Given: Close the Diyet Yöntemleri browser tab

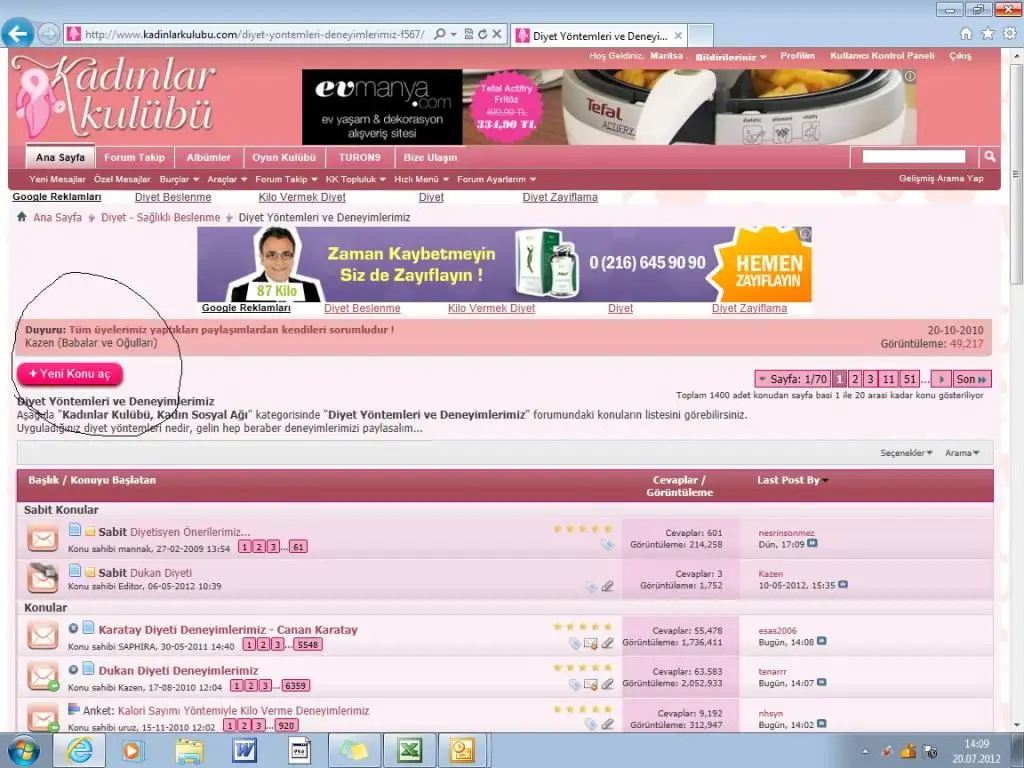Looking at the screenshot, I should coord(678,35).
